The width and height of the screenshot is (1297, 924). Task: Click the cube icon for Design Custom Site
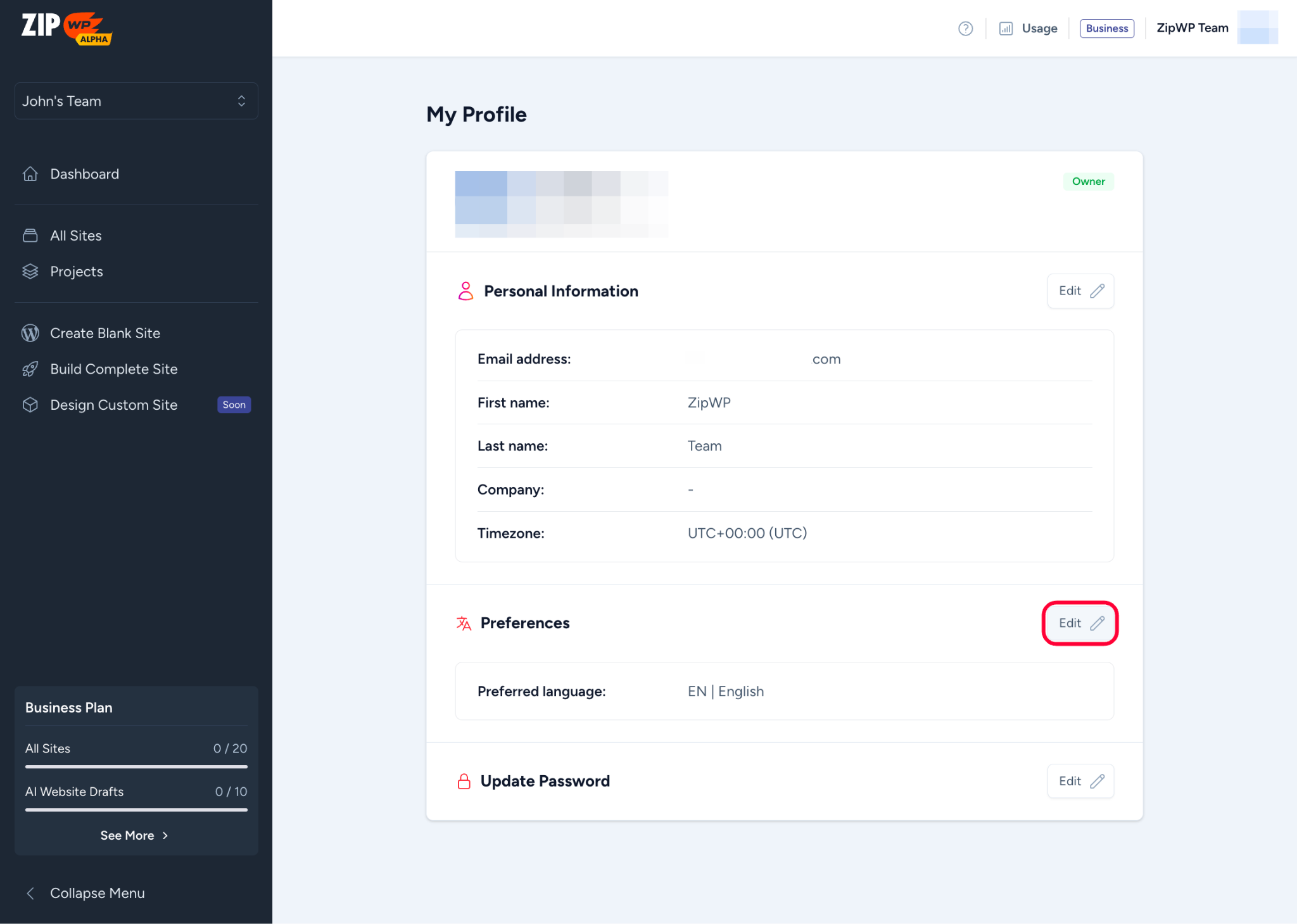30,405
